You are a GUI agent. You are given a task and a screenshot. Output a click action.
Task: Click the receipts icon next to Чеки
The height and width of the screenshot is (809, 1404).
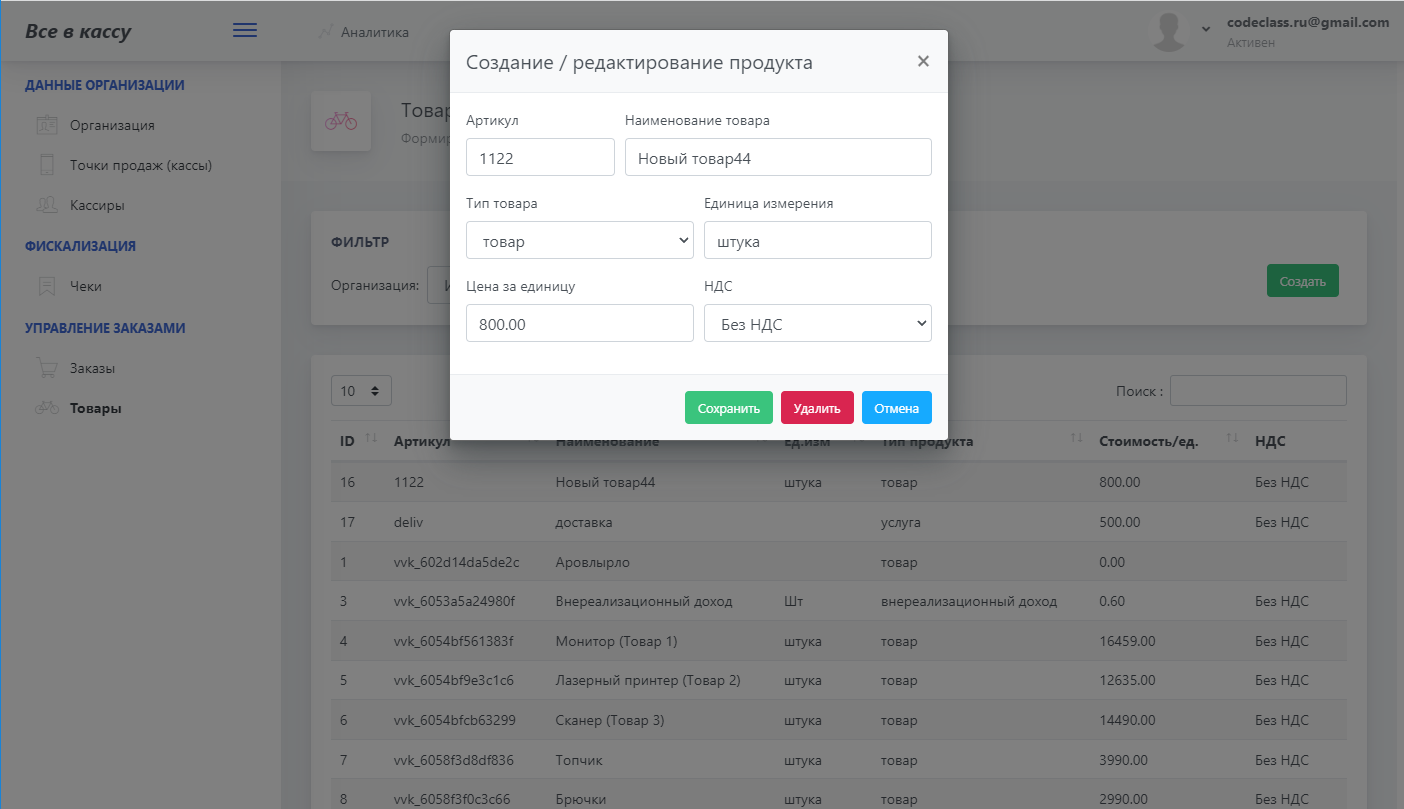click(x=46, y=286)
